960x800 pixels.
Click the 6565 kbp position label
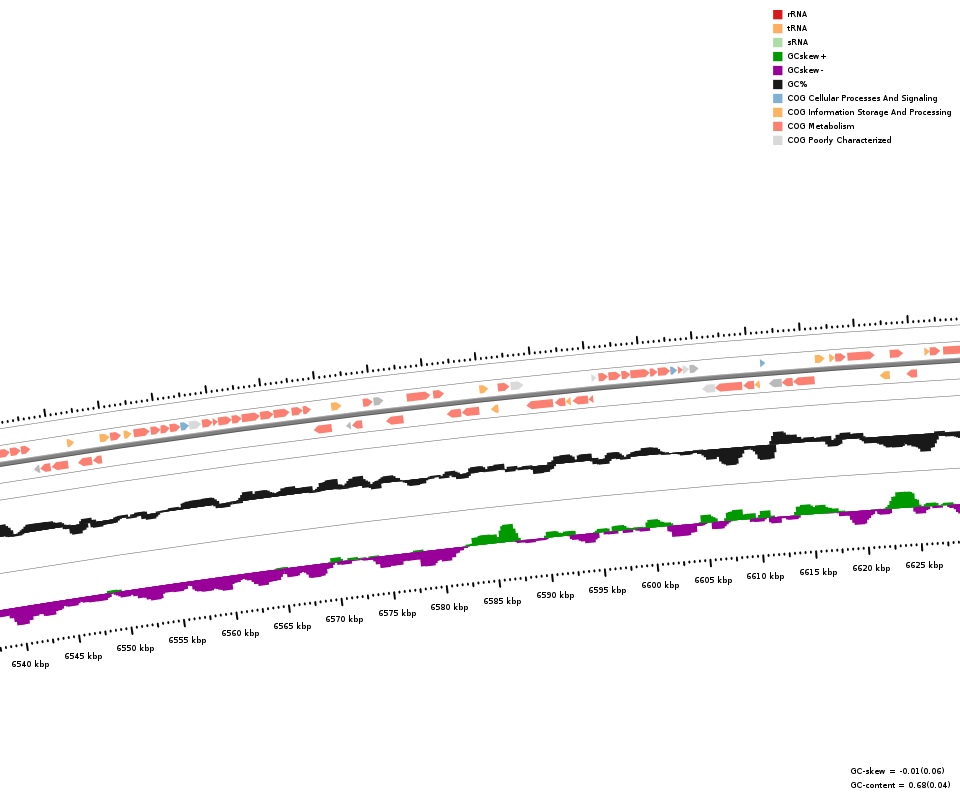coord(292,626)
